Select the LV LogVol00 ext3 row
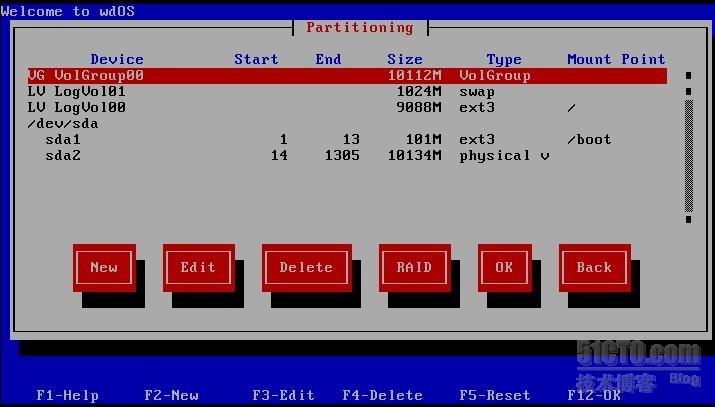Screen dimensions: 715x407 pos(347,108)
